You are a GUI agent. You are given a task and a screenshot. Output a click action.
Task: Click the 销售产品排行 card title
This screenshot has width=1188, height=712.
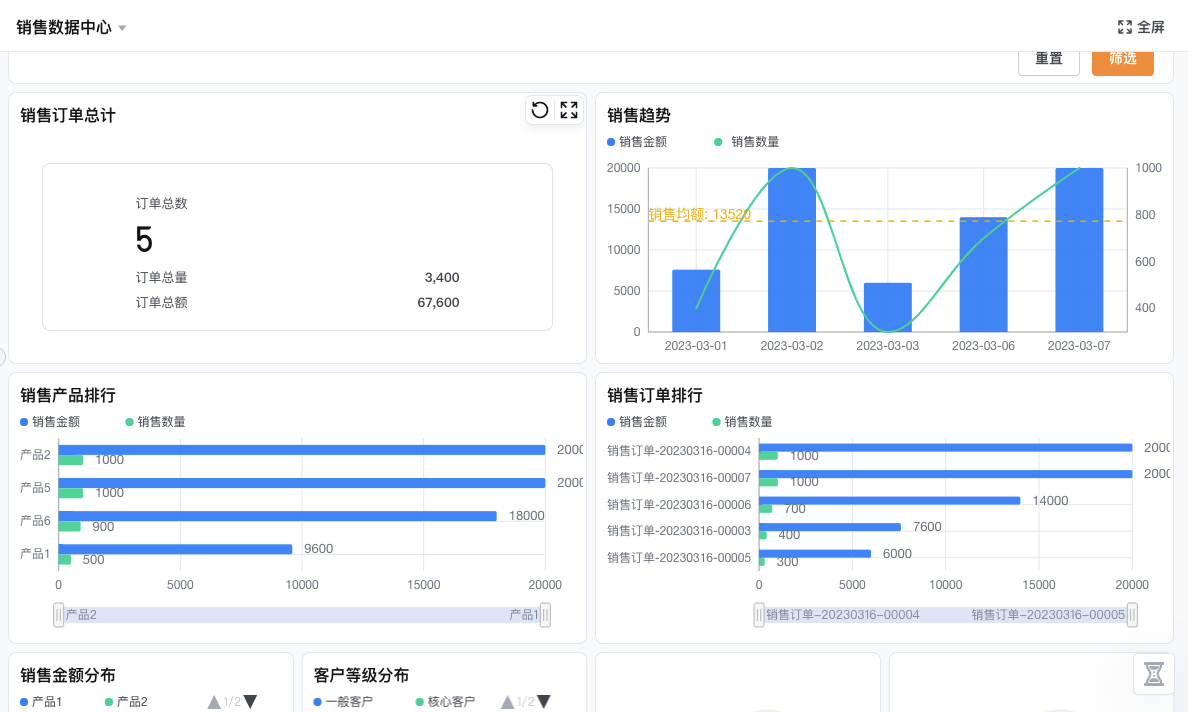(x=67, y=395)
